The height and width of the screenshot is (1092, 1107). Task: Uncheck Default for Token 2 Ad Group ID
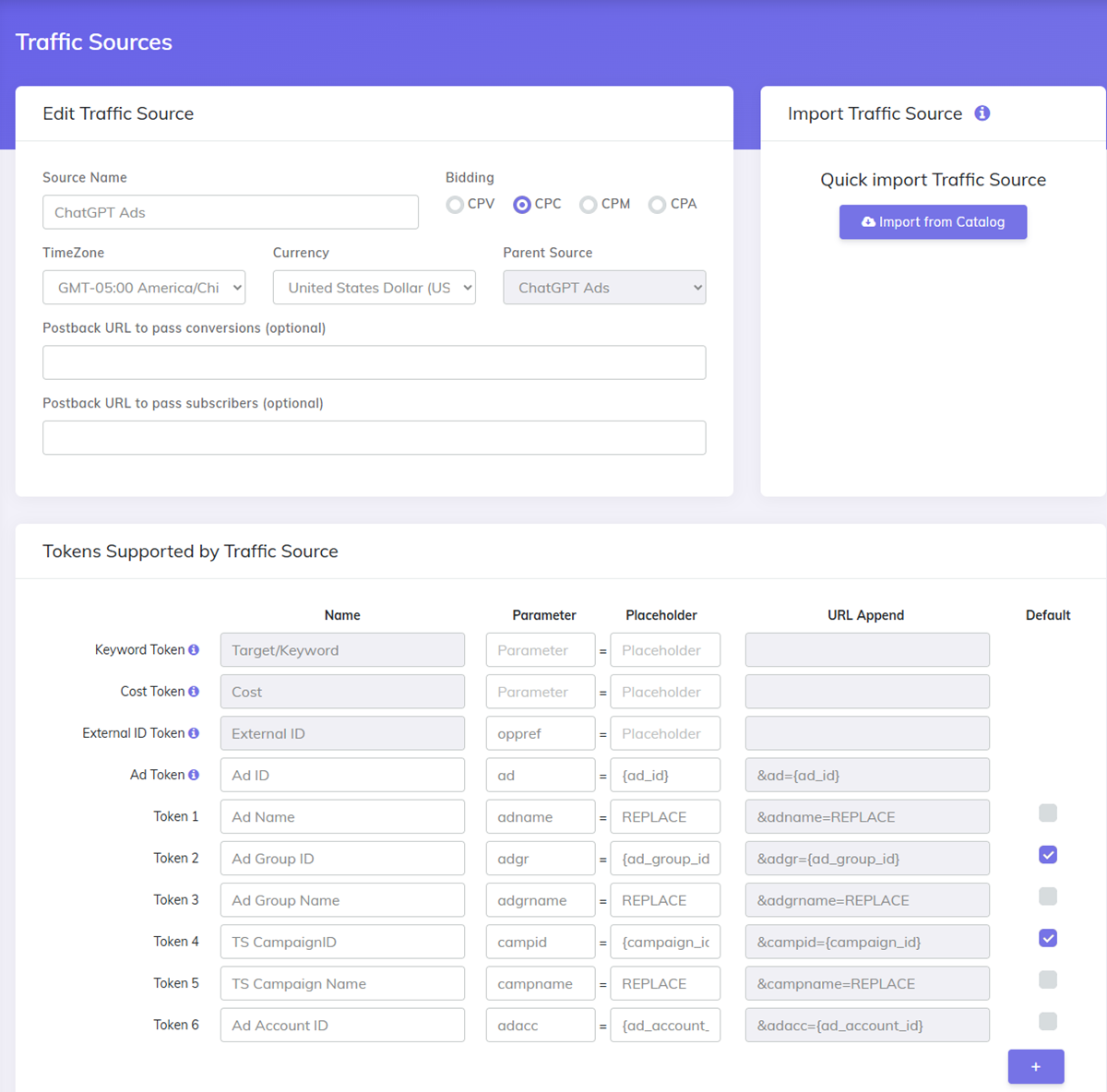pyautogui.click(x=1048, y=855)
